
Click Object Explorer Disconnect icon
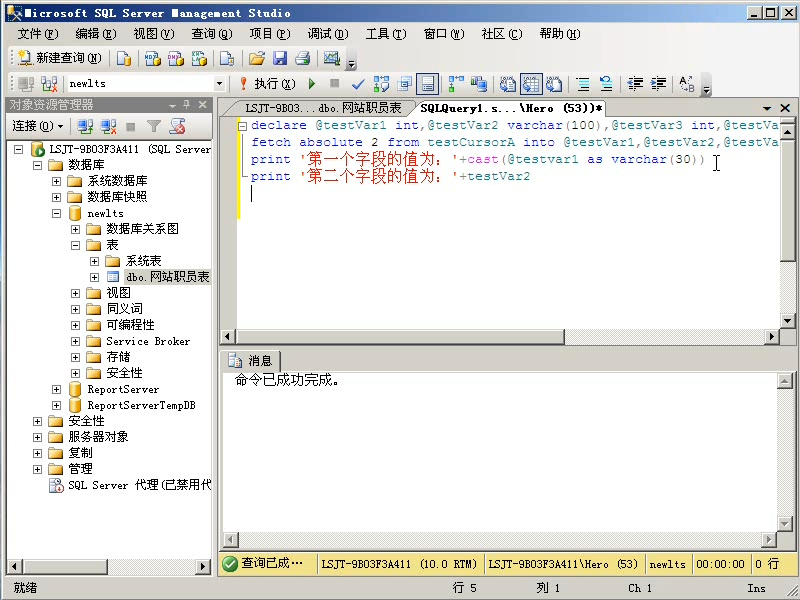(108, 126)
